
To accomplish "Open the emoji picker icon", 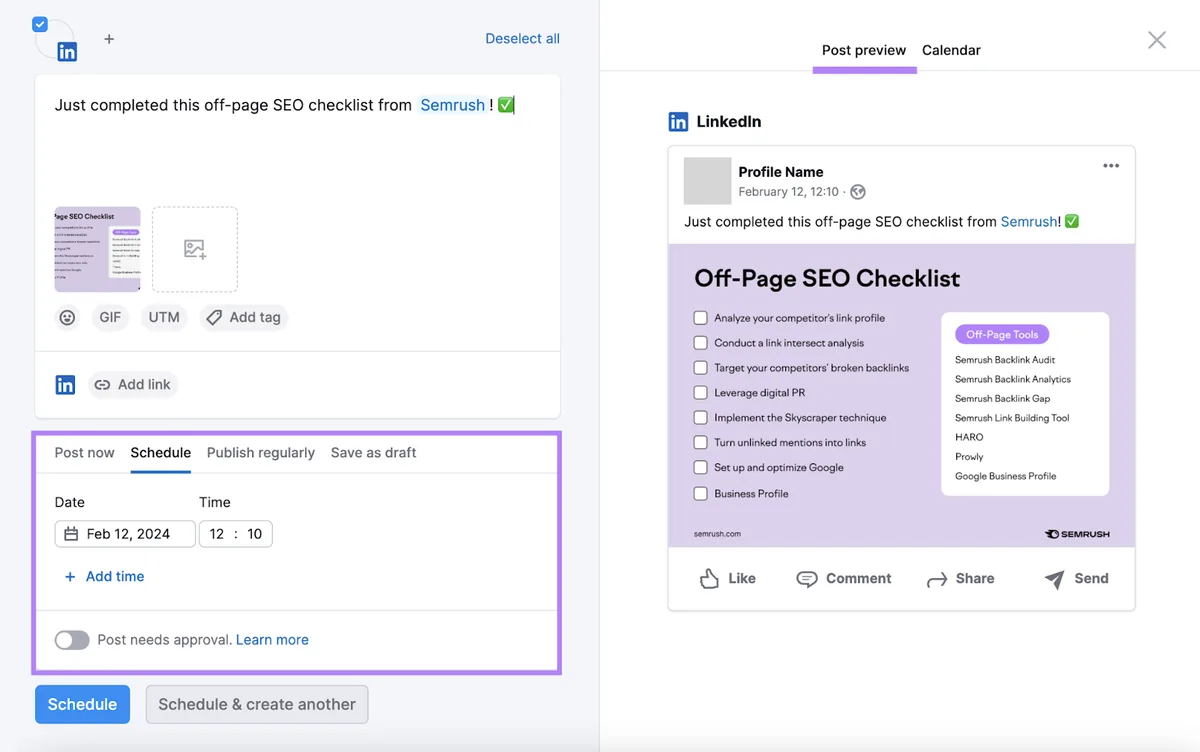I will (67, 317).
